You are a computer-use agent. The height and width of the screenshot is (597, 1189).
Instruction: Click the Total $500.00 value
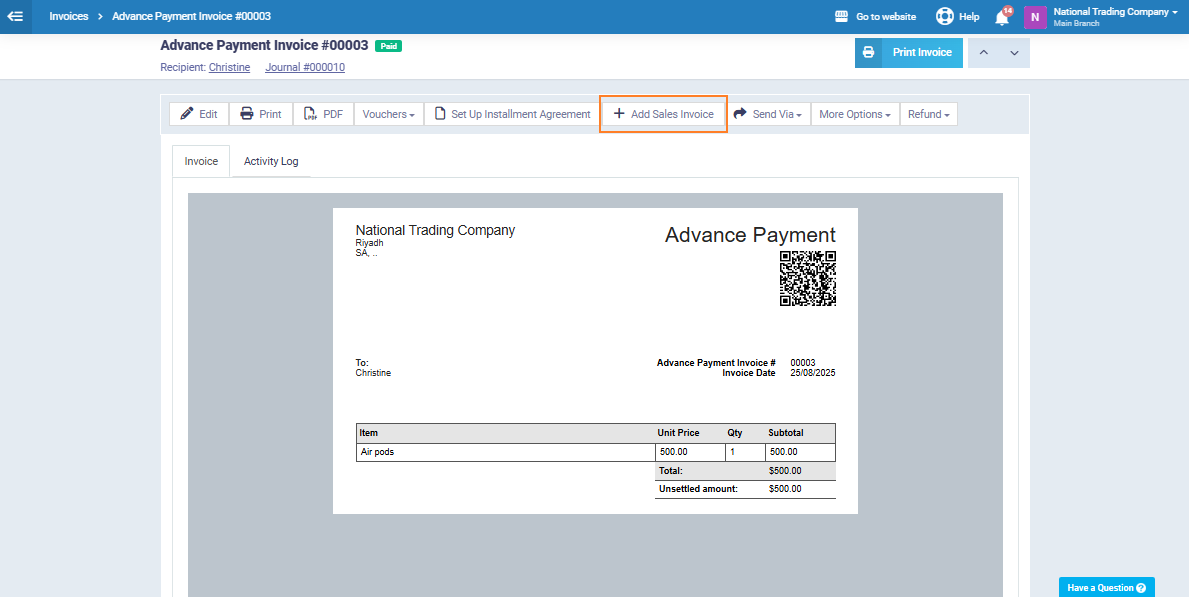(785, 471)
